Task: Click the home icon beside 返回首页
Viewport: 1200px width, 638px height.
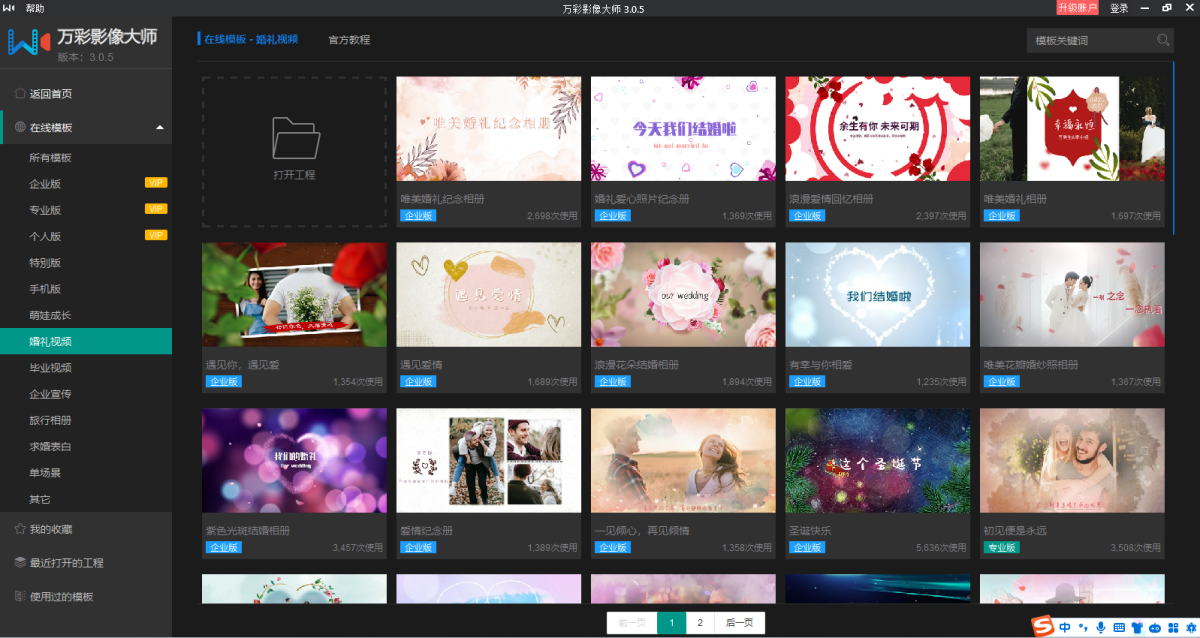Action: 20,94
